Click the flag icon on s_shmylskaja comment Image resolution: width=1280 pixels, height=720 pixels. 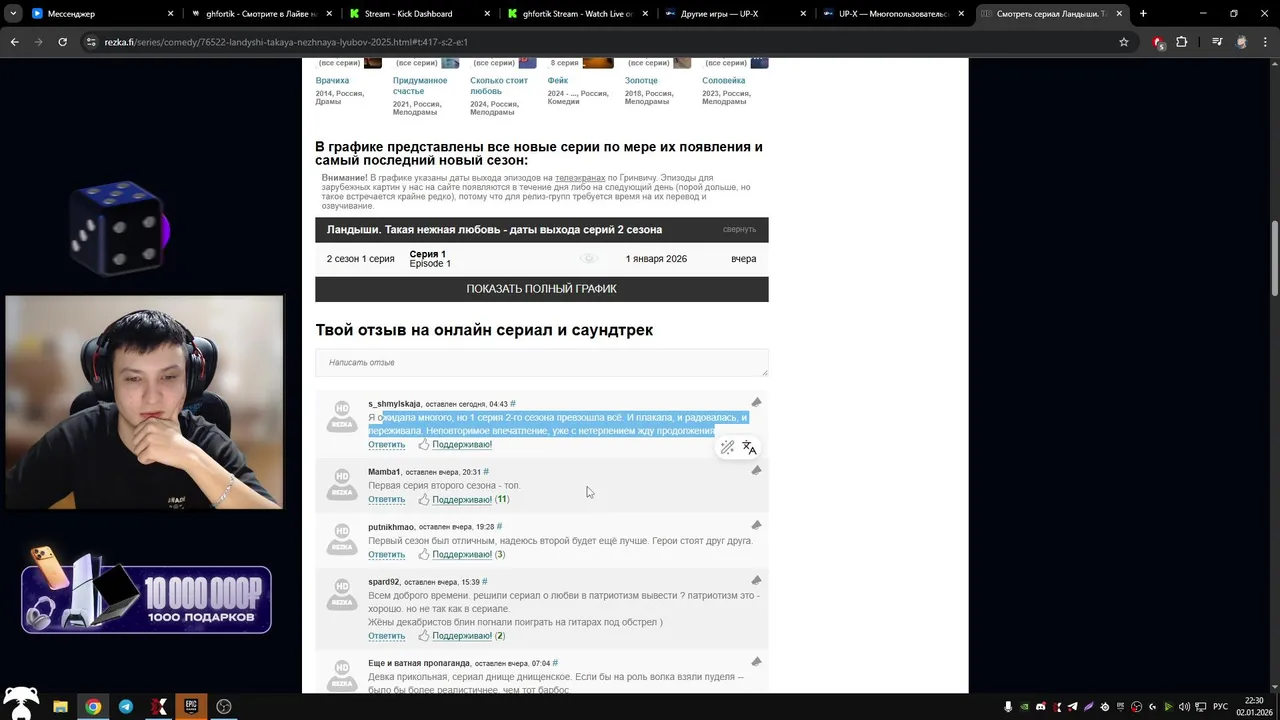click(756, 402)
